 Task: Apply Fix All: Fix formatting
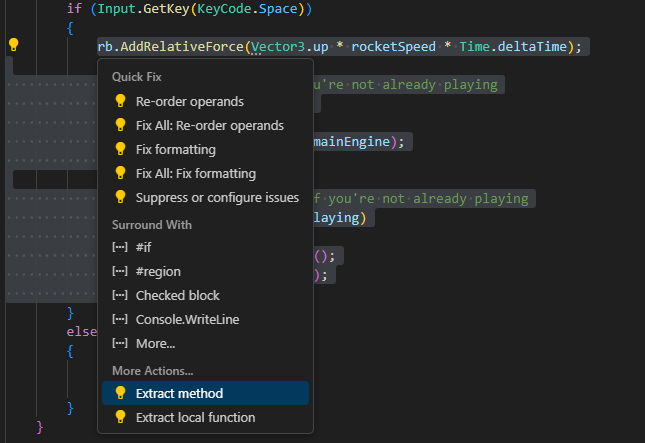pyautogui.click(x=195, y=173)
